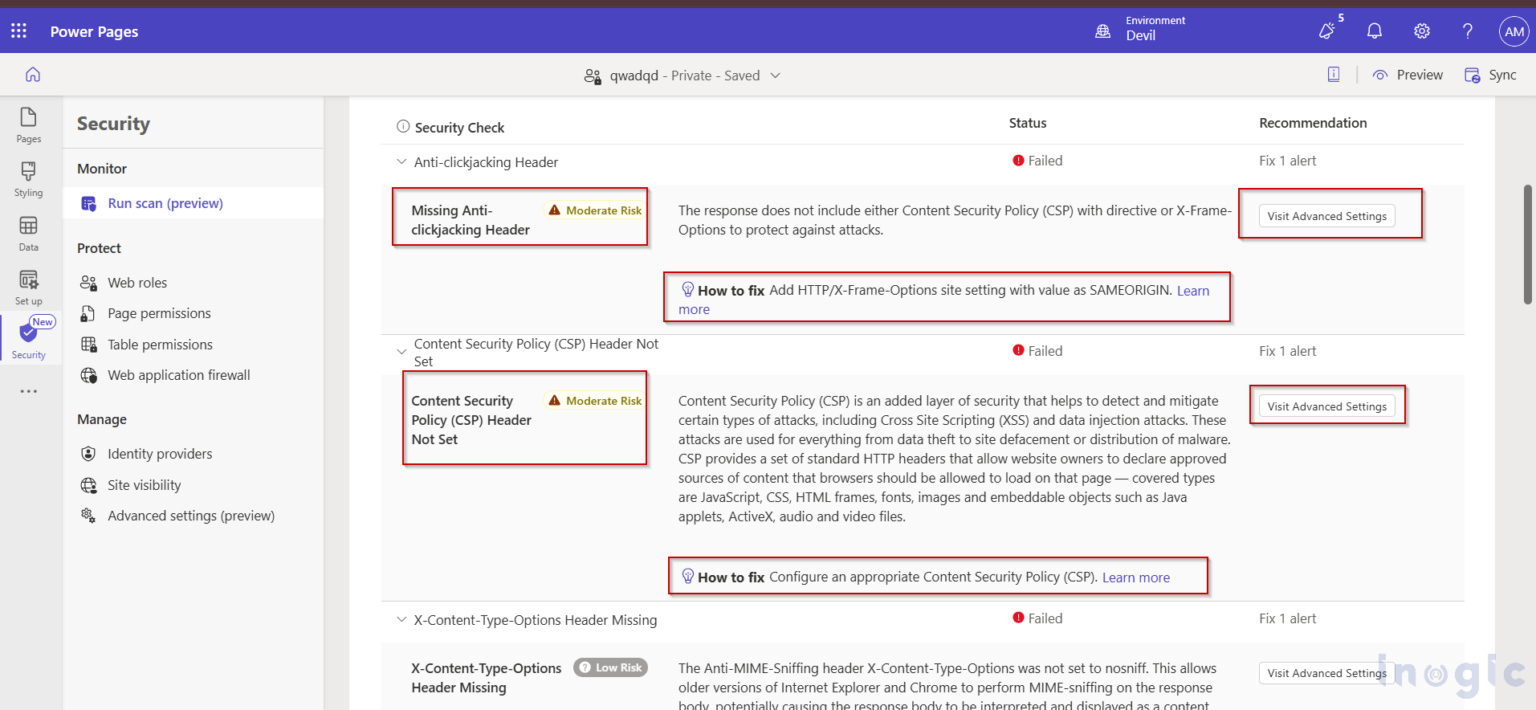Open the Styling workspace icon
This screenshot has width=1536, height=710.
click(x=28, y=171)
